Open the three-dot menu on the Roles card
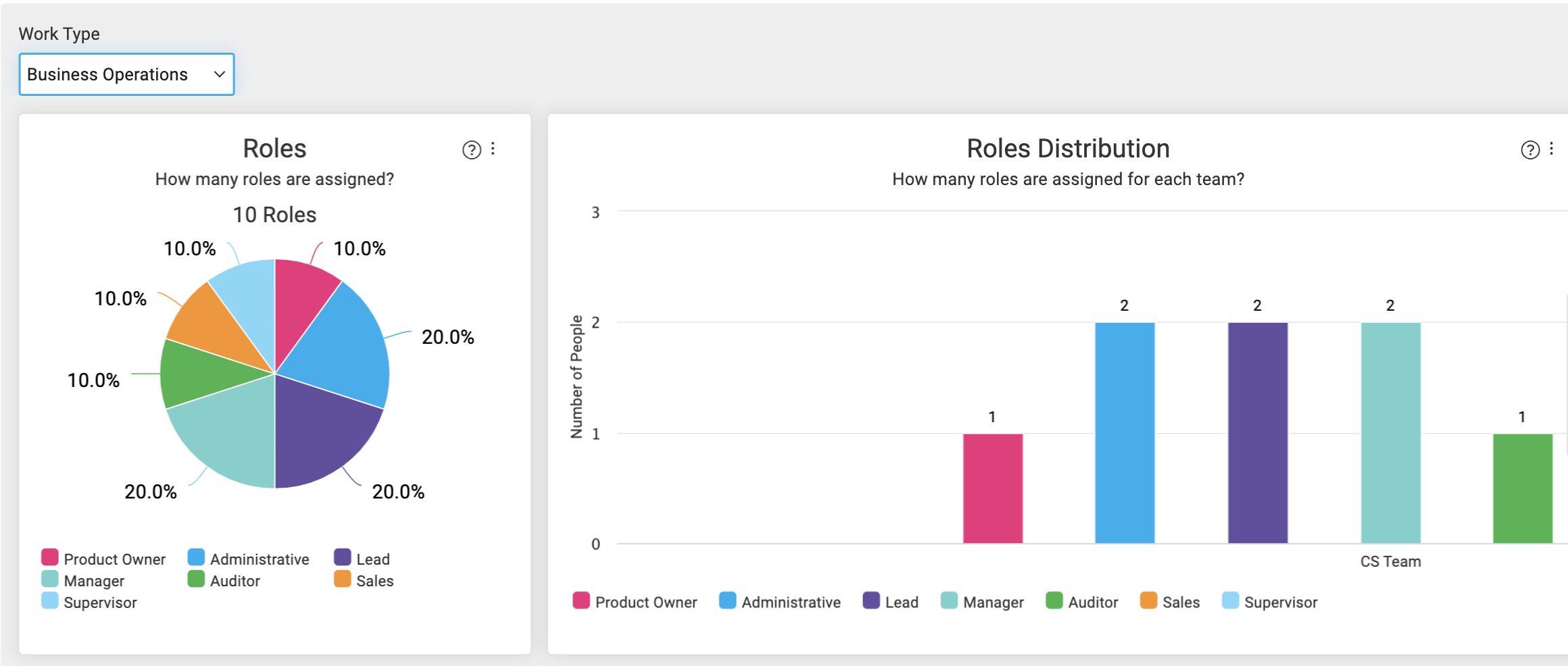Screen dimensions: 1568x666 [x=493, y=149]
